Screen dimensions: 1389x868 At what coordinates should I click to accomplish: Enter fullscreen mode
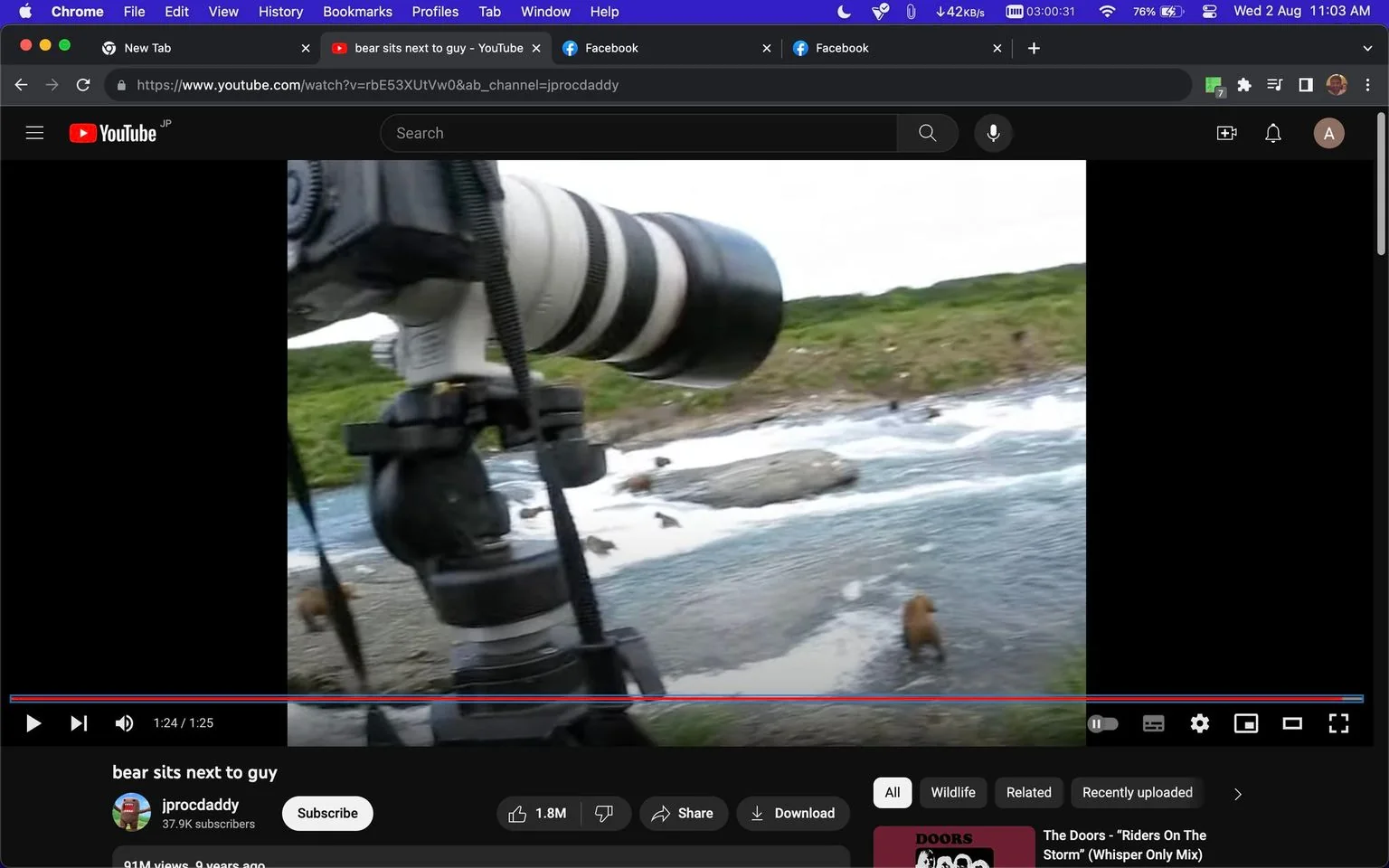point(1338,723)
